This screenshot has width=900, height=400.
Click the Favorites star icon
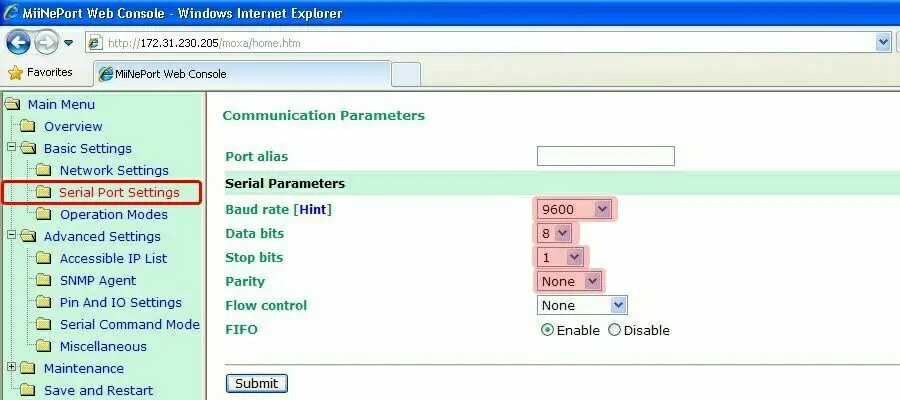point(15,73)
